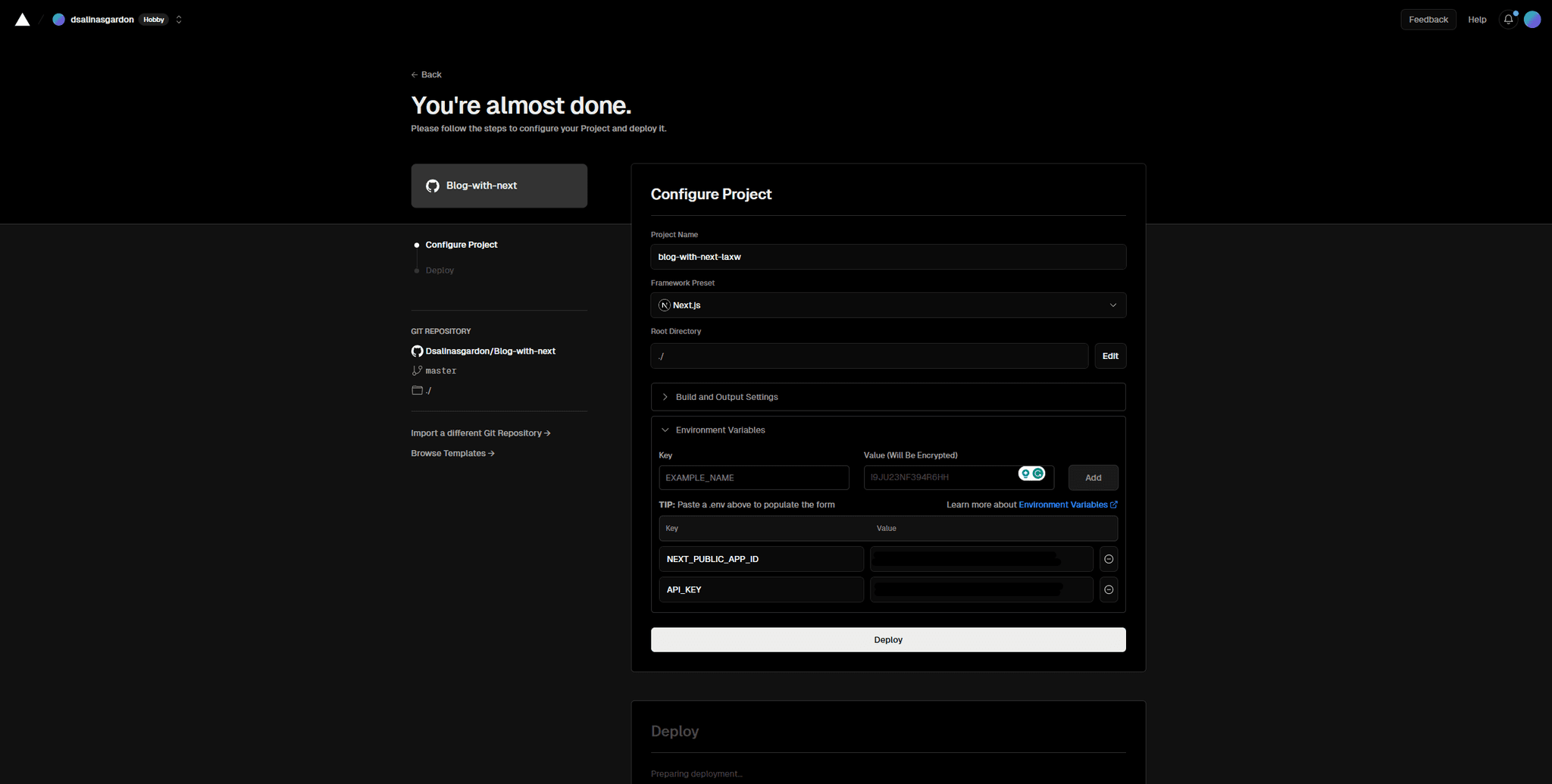1552x784 pixels.
Task: Select the Deploy step in sidebar
Action: [440, 270]
